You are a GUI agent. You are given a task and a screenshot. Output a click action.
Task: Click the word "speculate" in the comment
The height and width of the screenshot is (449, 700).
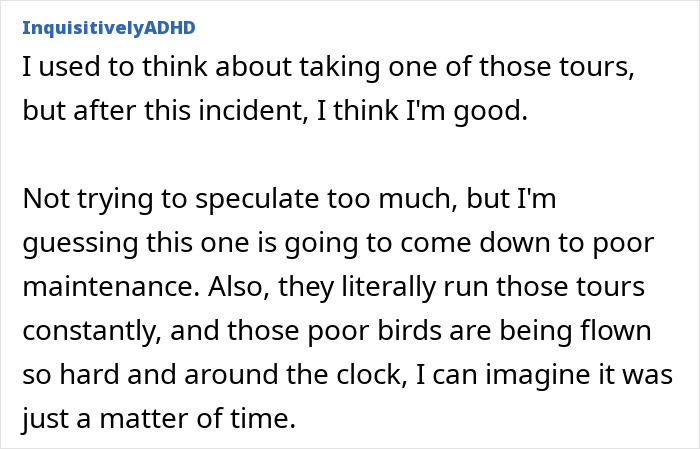coord(259,199)
